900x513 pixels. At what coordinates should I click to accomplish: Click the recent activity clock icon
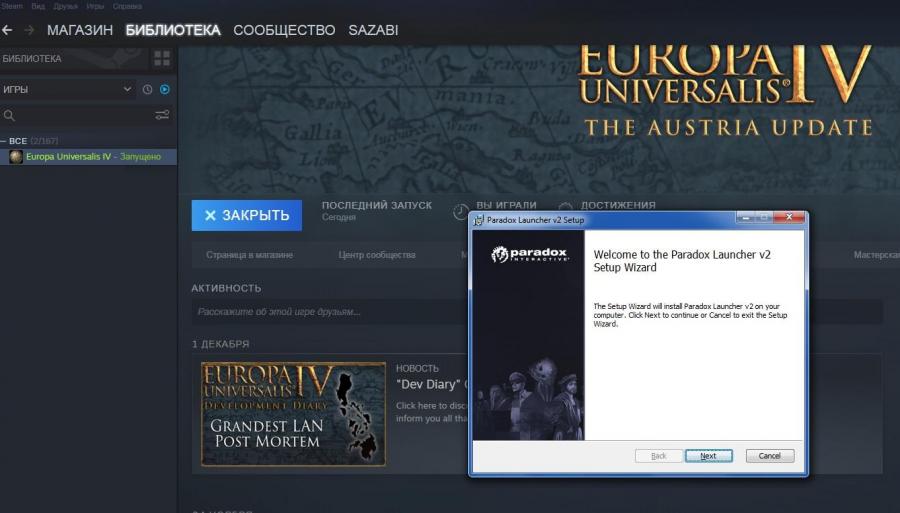pyautogui.click(x=148, y=89)
